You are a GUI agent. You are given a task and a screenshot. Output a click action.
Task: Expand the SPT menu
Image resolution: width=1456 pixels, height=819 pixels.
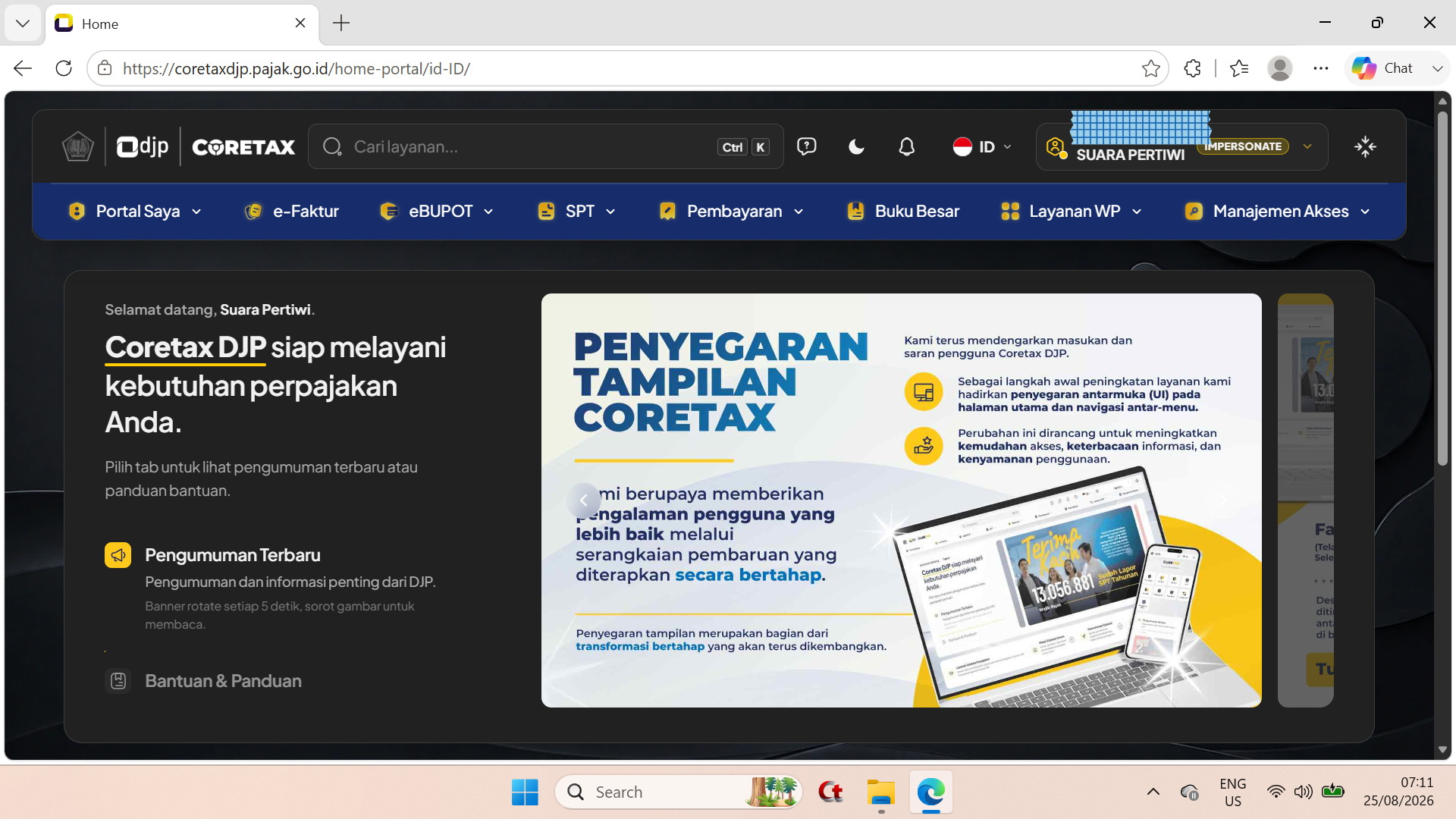(576, 212)
